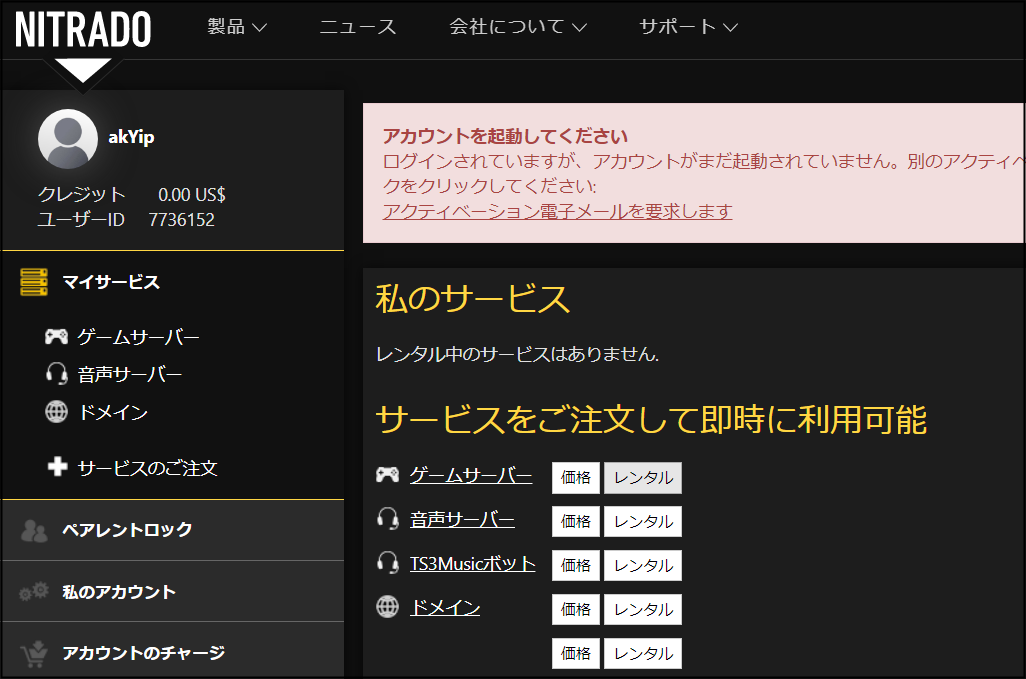Click the NITRADO logo
This screenshot has height=679, width=1026.
83,29
